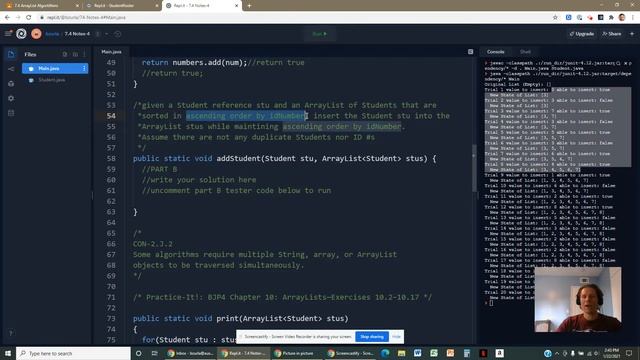The height and width of the screenshot is (360, 640).
Task: Open the Picture in picture taskbar window
Action: 296,353
